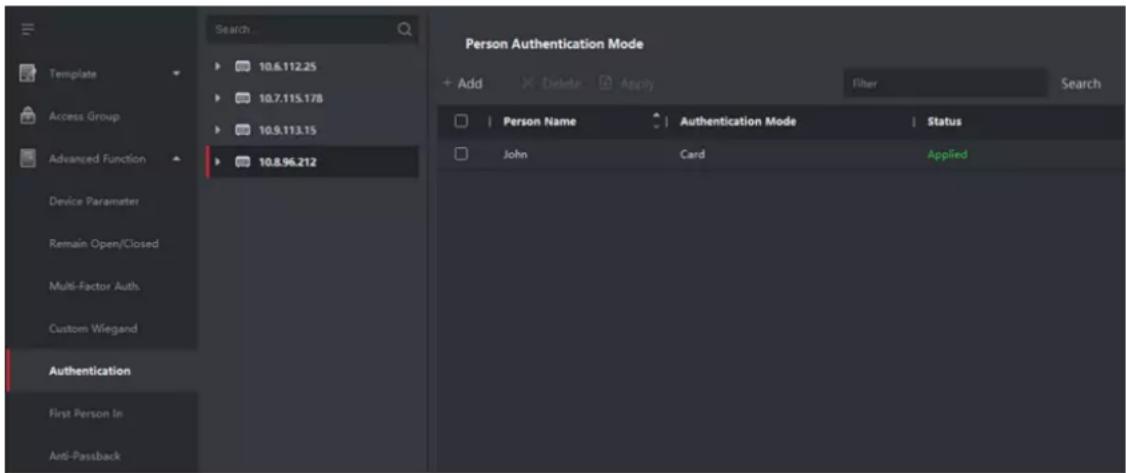Click the Person Authentication Mode title

pos(554,45)
